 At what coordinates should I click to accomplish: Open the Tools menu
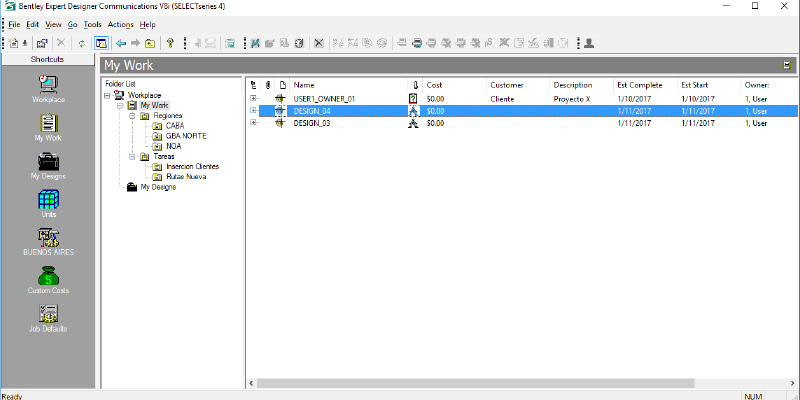click(93, 24)
